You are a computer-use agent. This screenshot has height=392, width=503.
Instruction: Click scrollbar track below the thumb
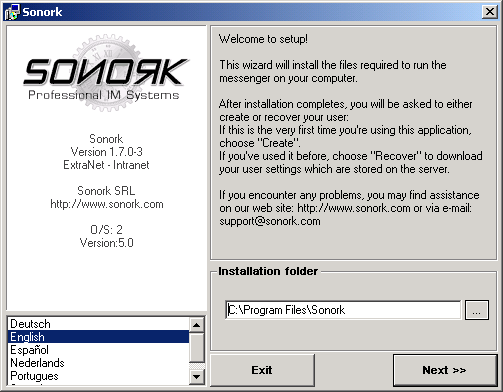[x=197, y=366]
